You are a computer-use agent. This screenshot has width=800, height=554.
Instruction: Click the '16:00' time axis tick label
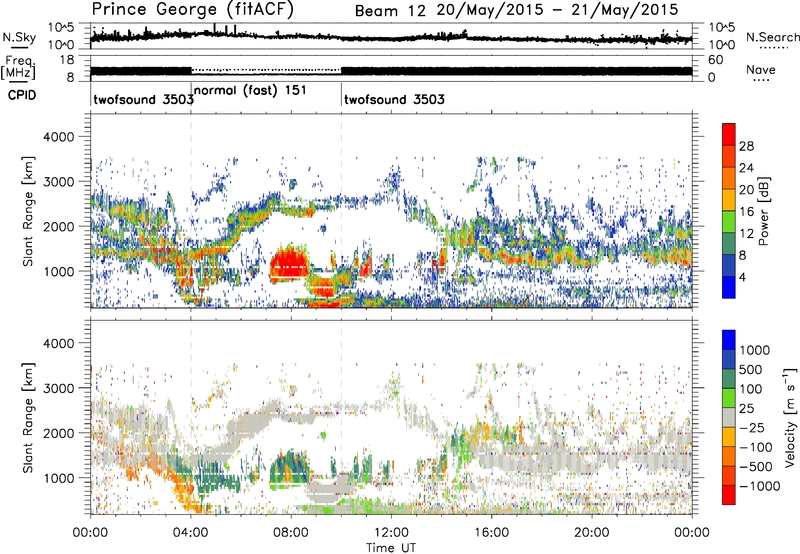click(491, 532)
